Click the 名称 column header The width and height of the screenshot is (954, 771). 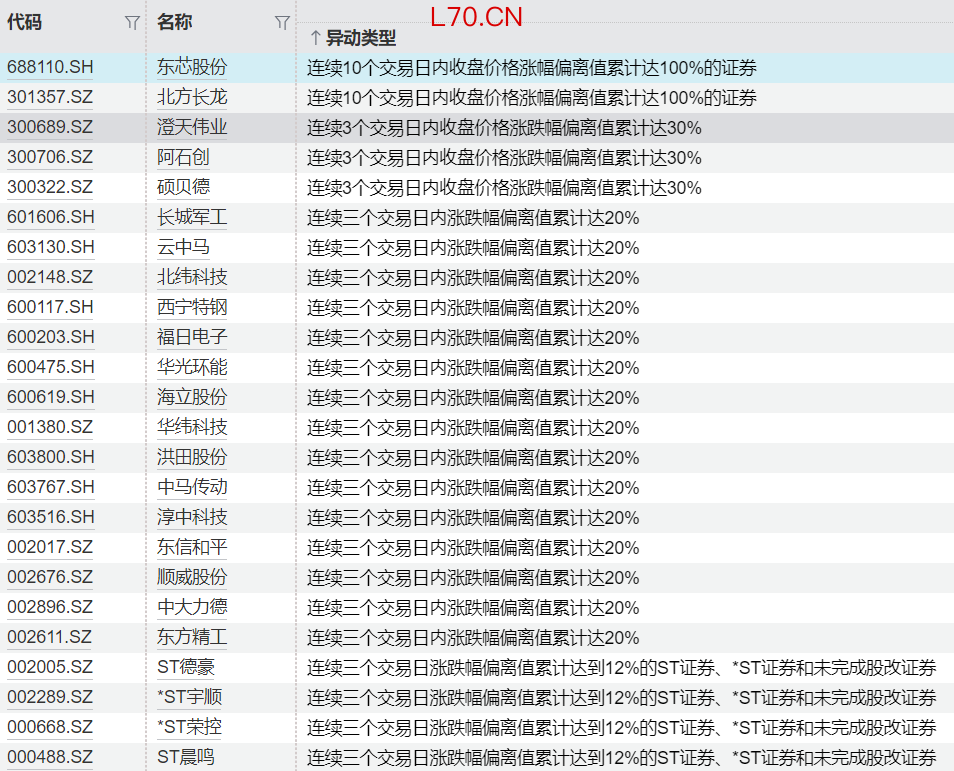pos(175,22)
